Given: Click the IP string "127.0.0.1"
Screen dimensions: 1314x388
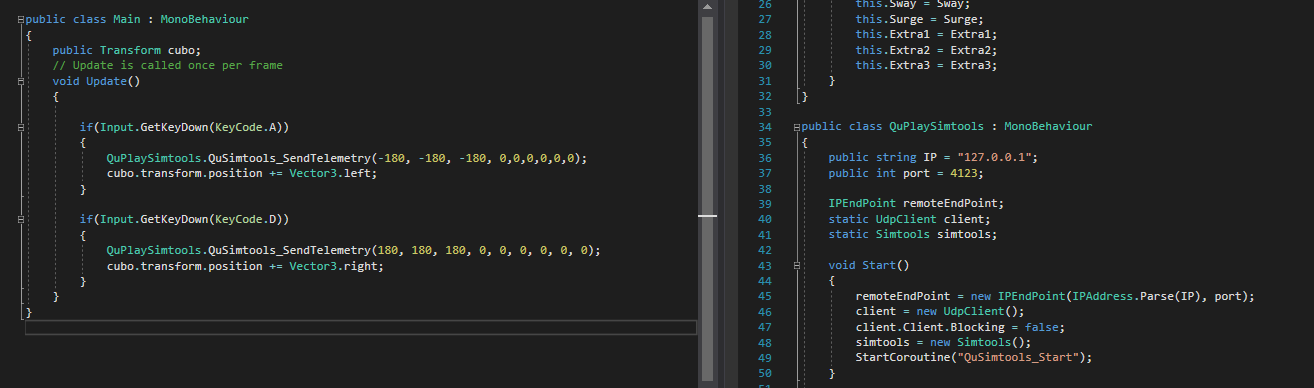Looking at the screenshot, I should [997, 158].
